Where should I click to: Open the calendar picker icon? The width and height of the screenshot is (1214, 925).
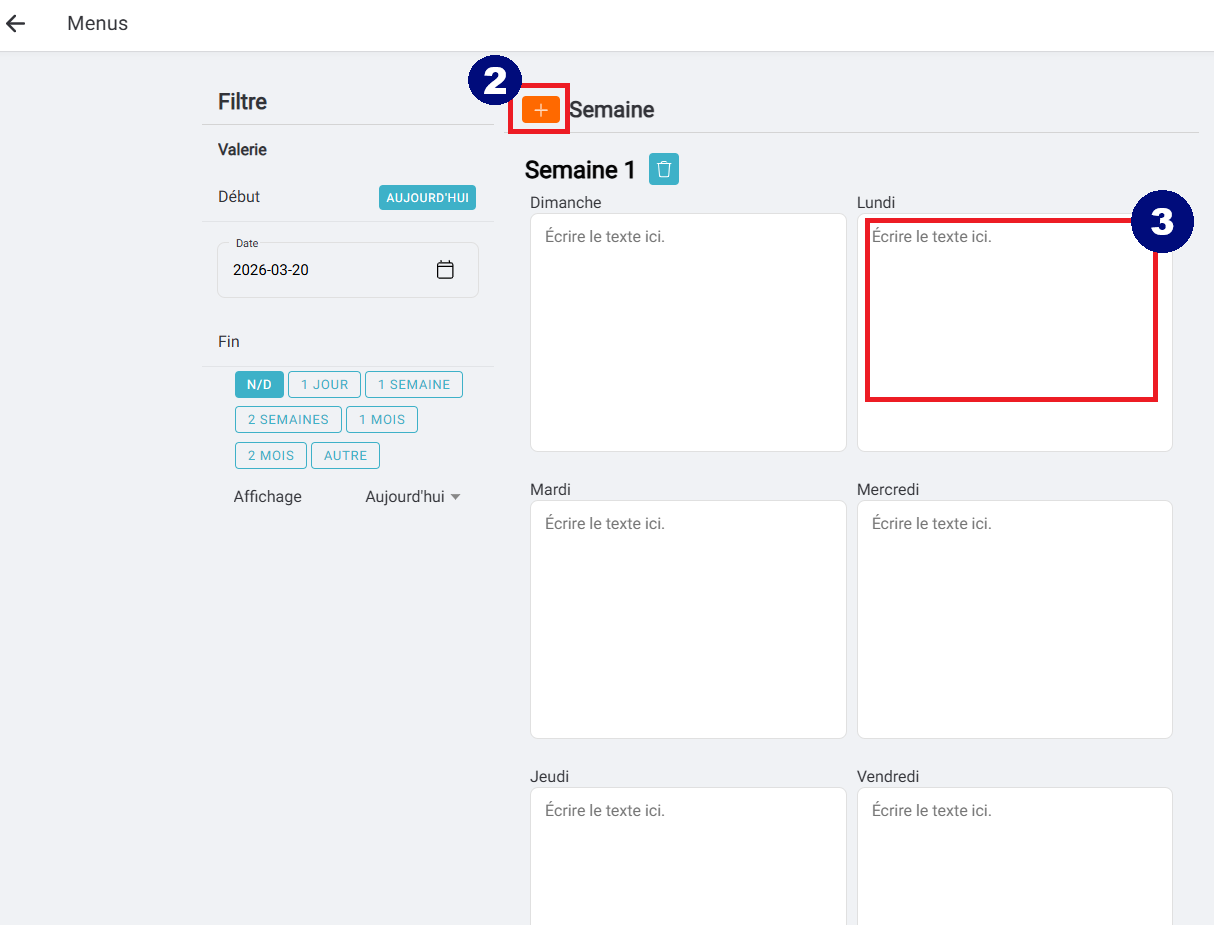445,270
